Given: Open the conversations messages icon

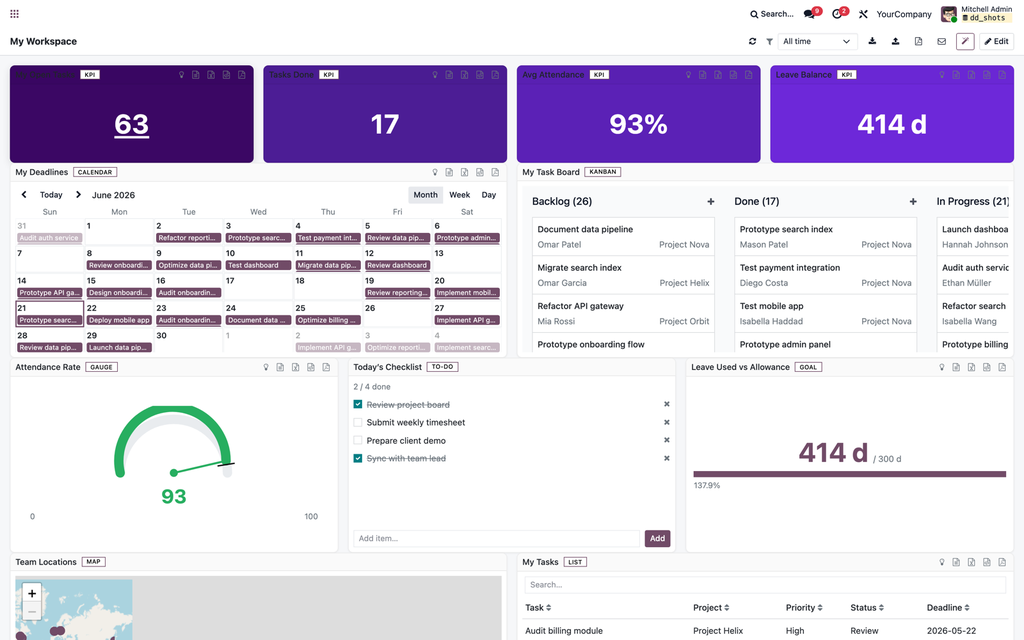Looking at the screenshot, I should coord(810,14).
